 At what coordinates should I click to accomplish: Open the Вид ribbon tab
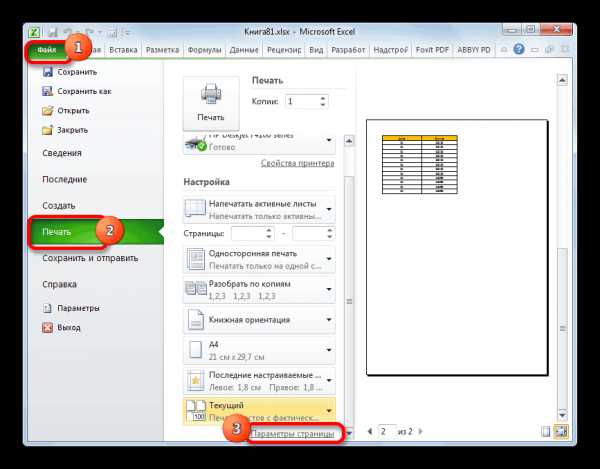(316, 50)
